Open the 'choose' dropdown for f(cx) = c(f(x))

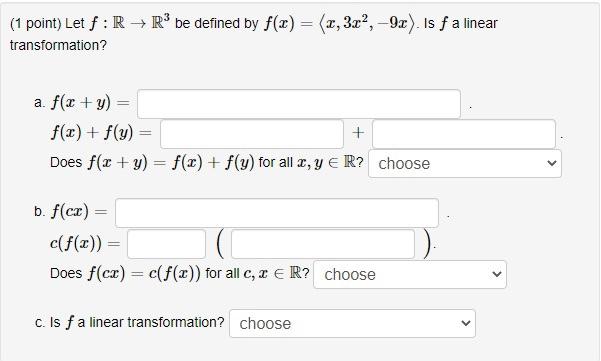(410, 274)
